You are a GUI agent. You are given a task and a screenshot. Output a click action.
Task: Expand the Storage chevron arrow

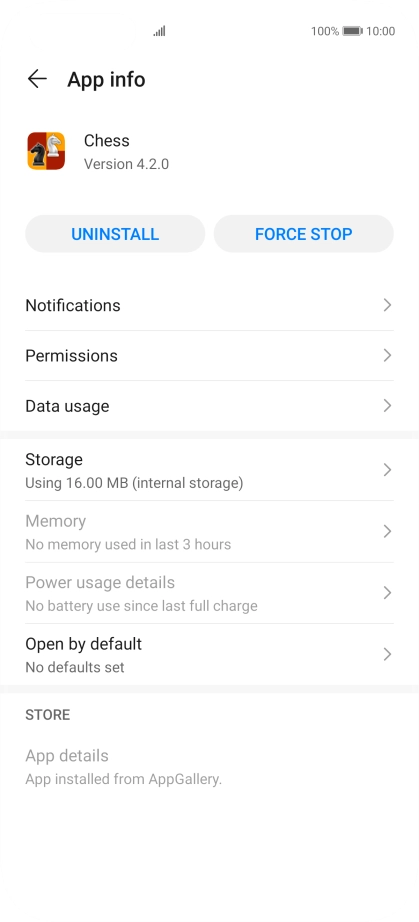pos(387,470)
